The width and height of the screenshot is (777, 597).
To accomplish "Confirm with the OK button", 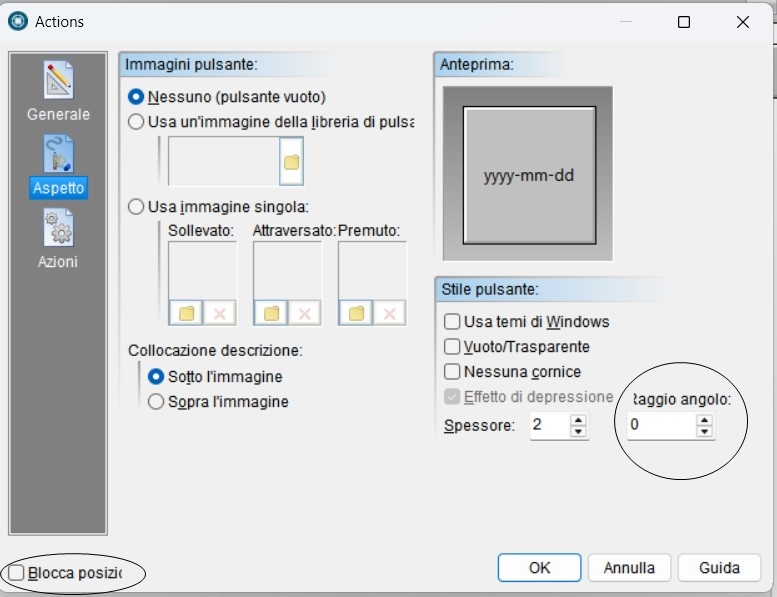I will (539, 568).
